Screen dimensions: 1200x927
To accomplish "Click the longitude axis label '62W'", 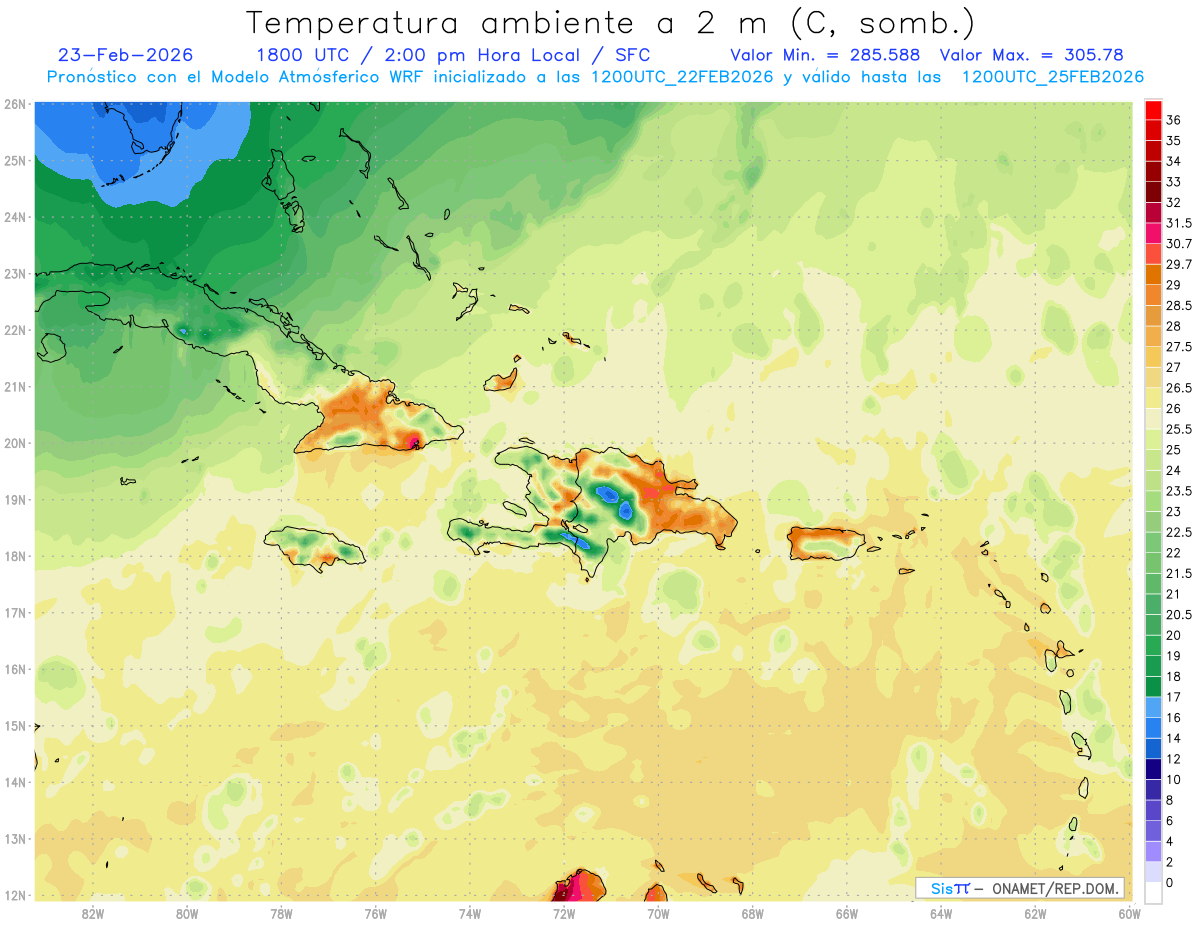I will [1035, 914].
